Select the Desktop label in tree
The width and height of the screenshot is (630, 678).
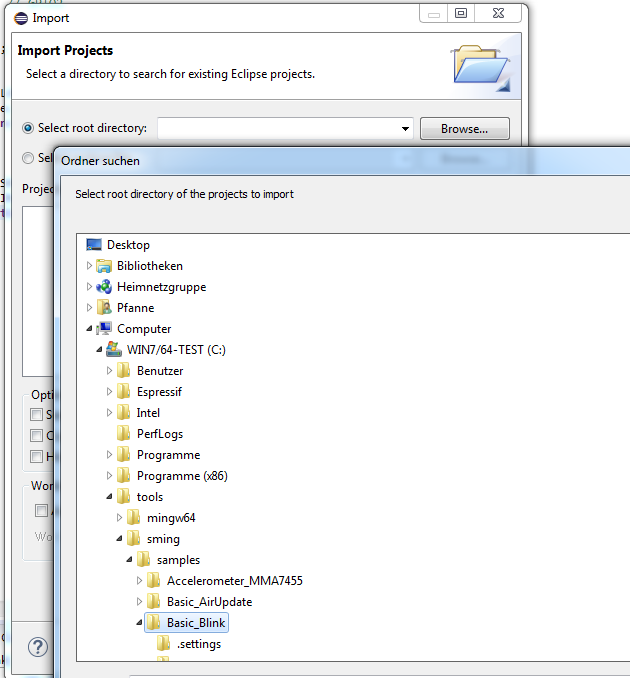click(x=128, y=245)
